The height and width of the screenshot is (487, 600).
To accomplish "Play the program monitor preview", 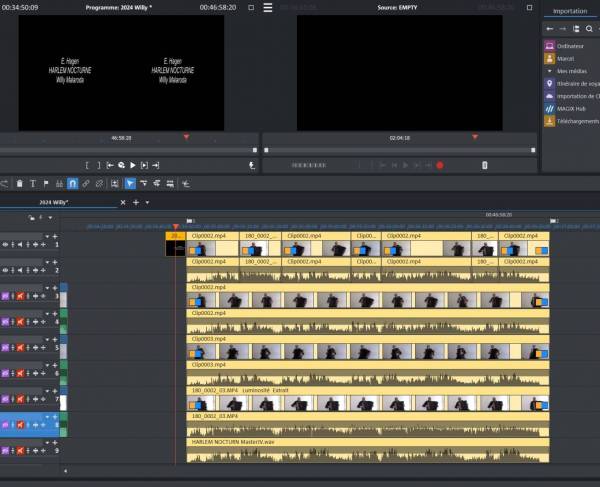I will tap(132, 165).
